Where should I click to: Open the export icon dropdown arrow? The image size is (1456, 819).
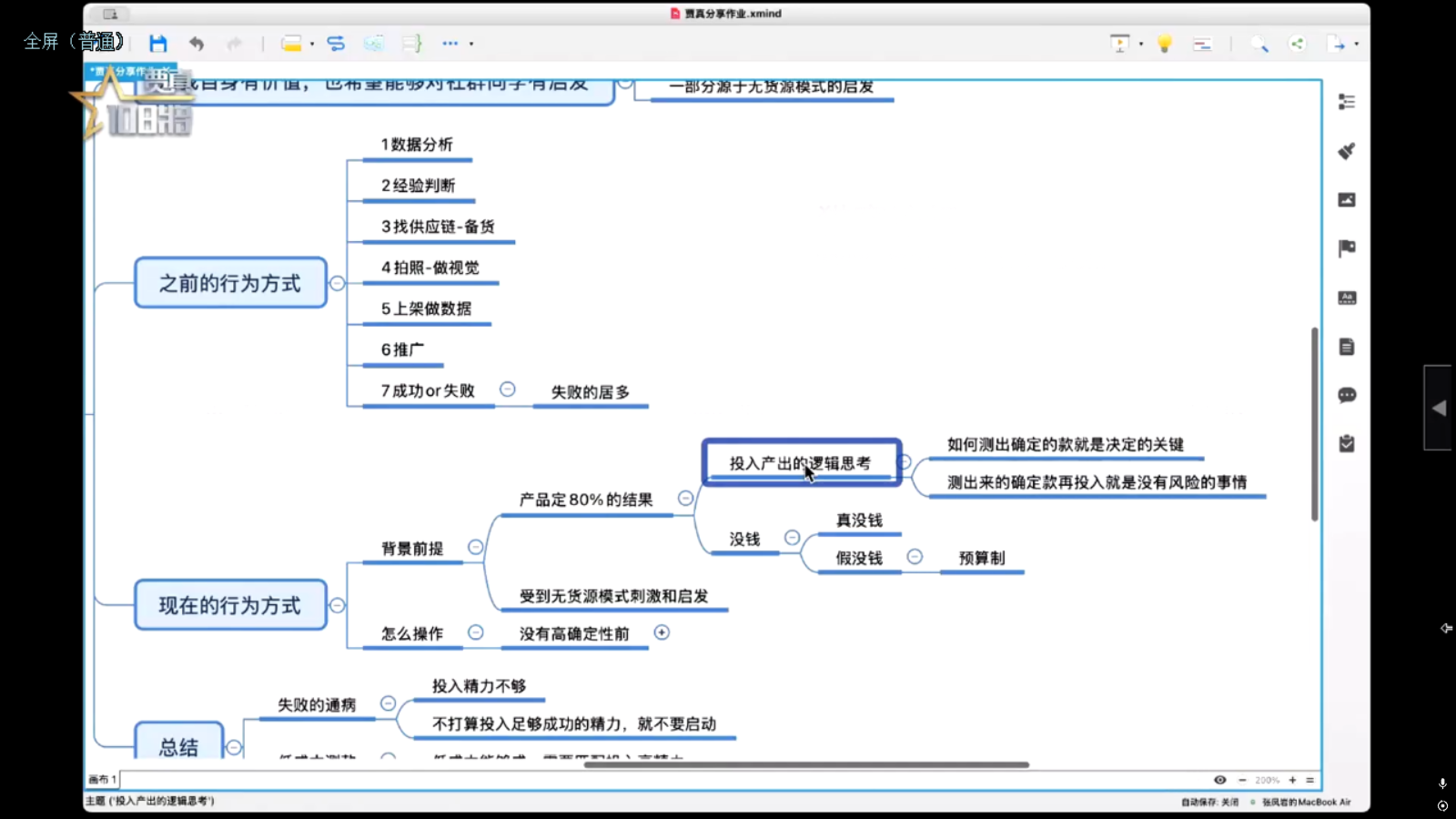coord(1356,44)
